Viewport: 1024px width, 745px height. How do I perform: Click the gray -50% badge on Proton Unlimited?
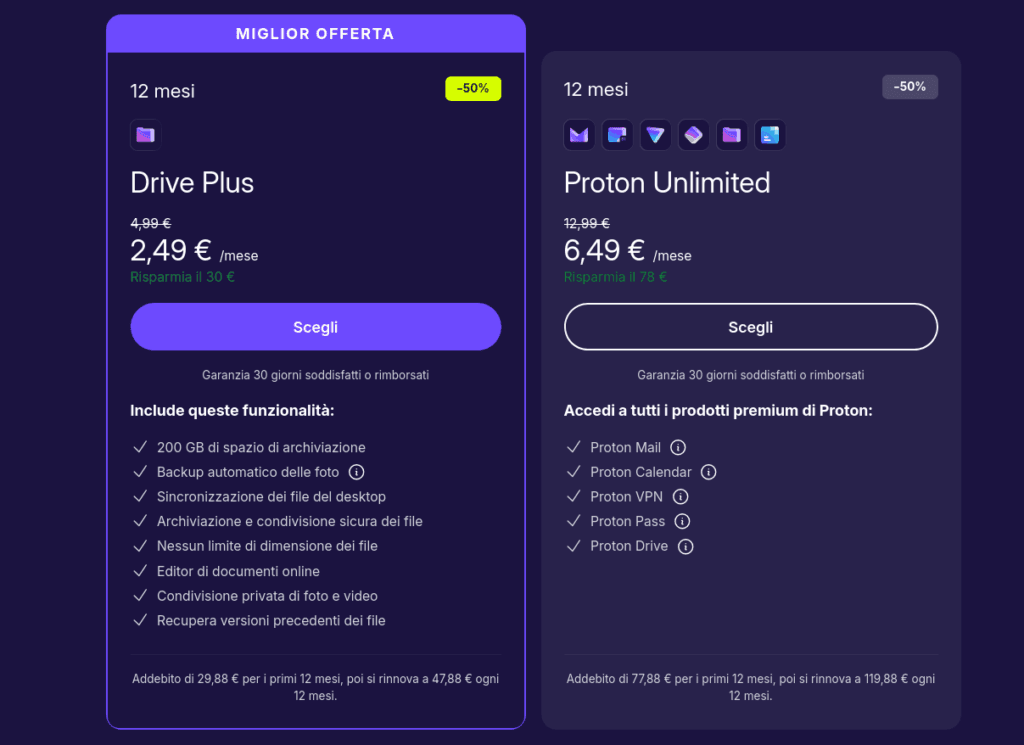[x=909, y=87]
